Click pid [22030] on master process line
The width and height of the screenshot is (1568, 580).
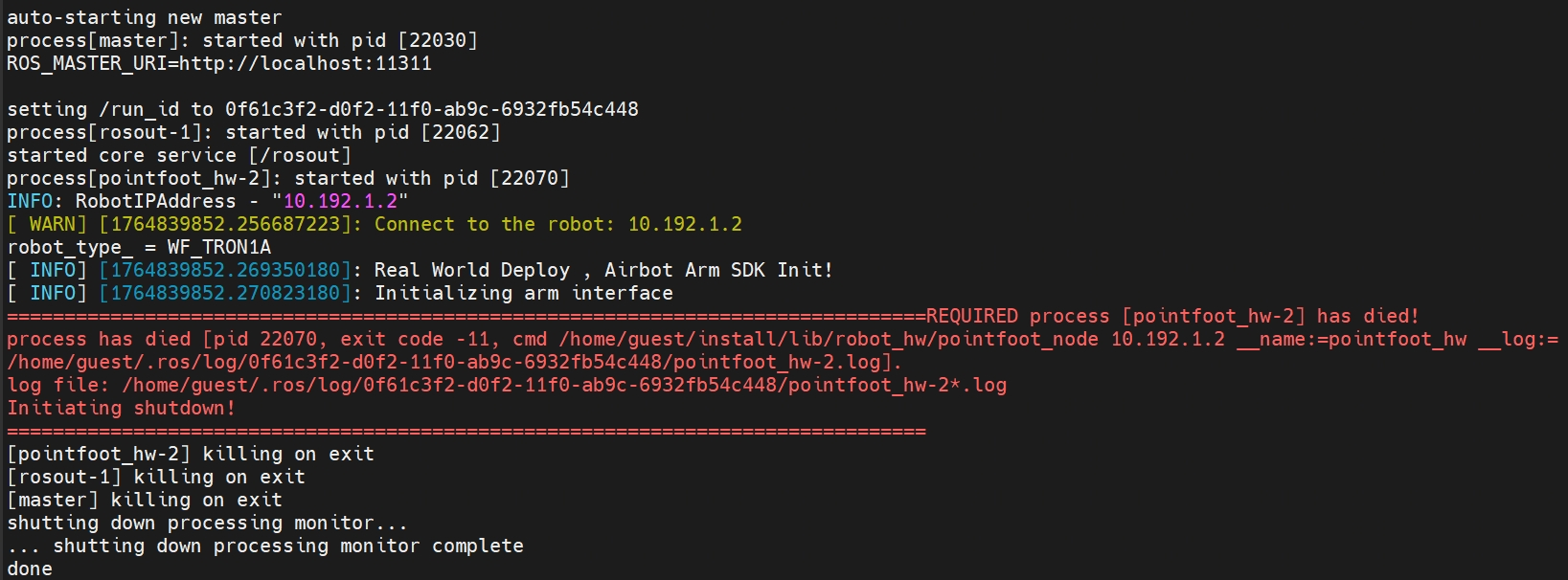click(x=438, y=40)
